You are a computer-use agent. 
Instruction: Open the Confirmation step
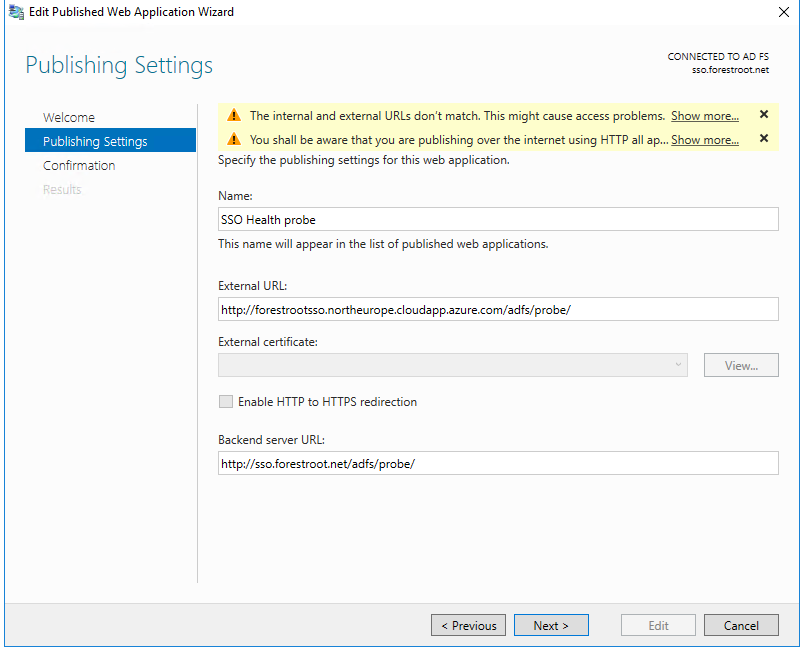coord(79,165)
